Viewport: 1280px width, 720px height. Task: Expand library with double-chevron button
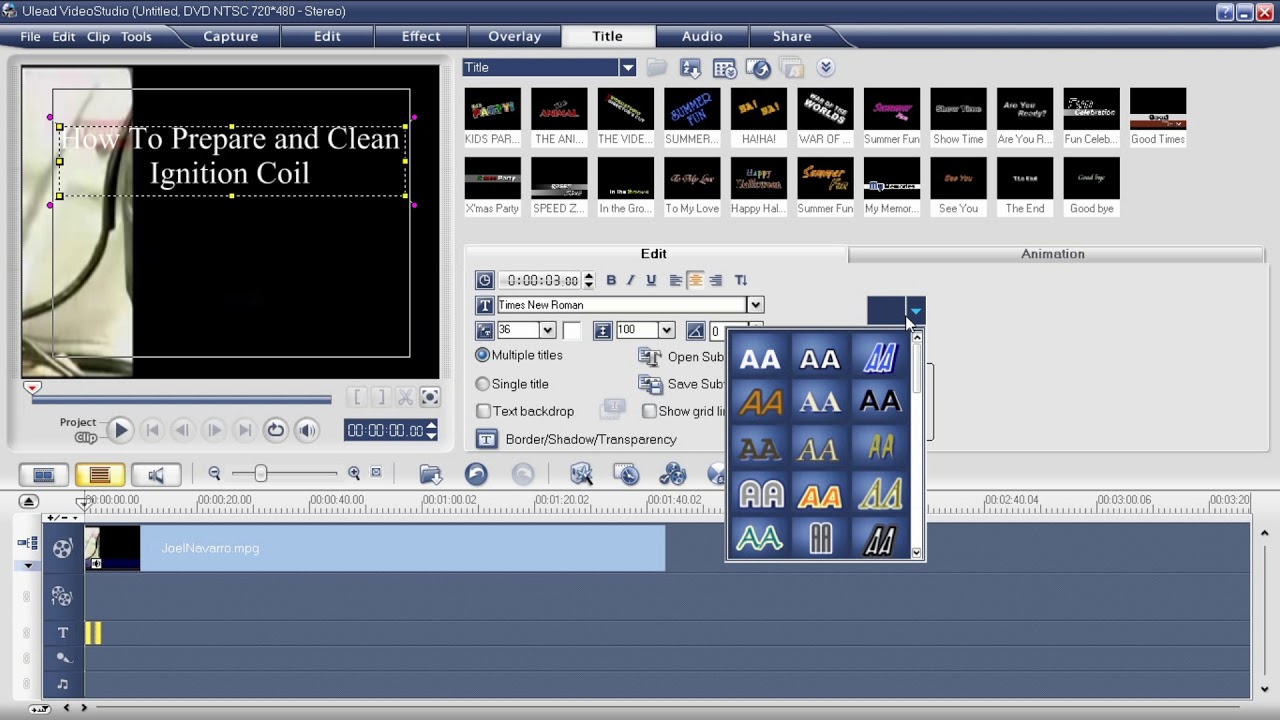point(825,67)
